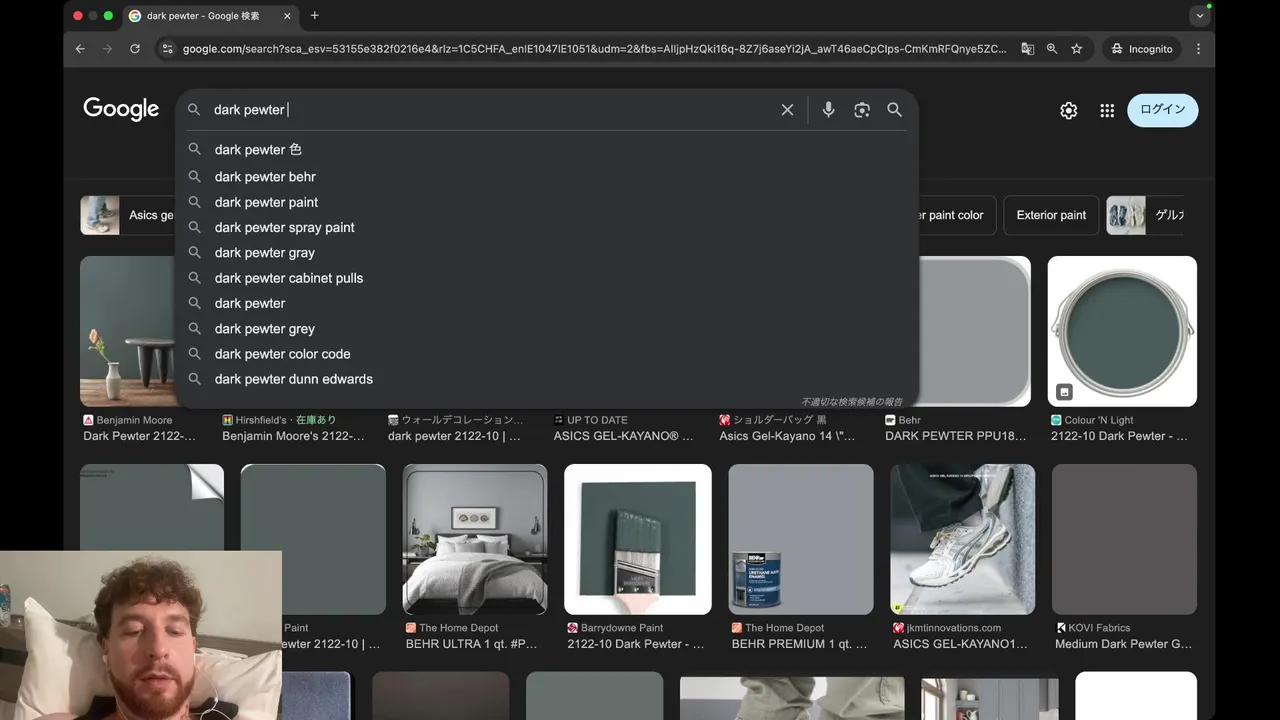Open a new tab with plus icon
This screenshot has height=720, width=1280.
pos(314,15)
